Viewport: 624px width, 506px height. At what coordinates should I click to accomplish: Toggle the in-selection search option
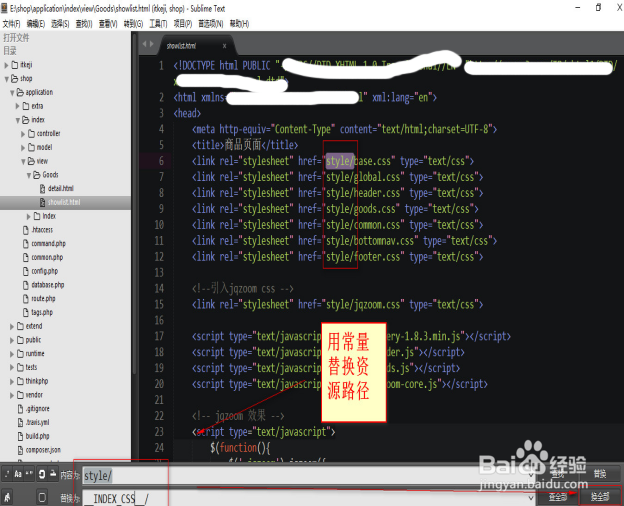[x=53, y=474]
